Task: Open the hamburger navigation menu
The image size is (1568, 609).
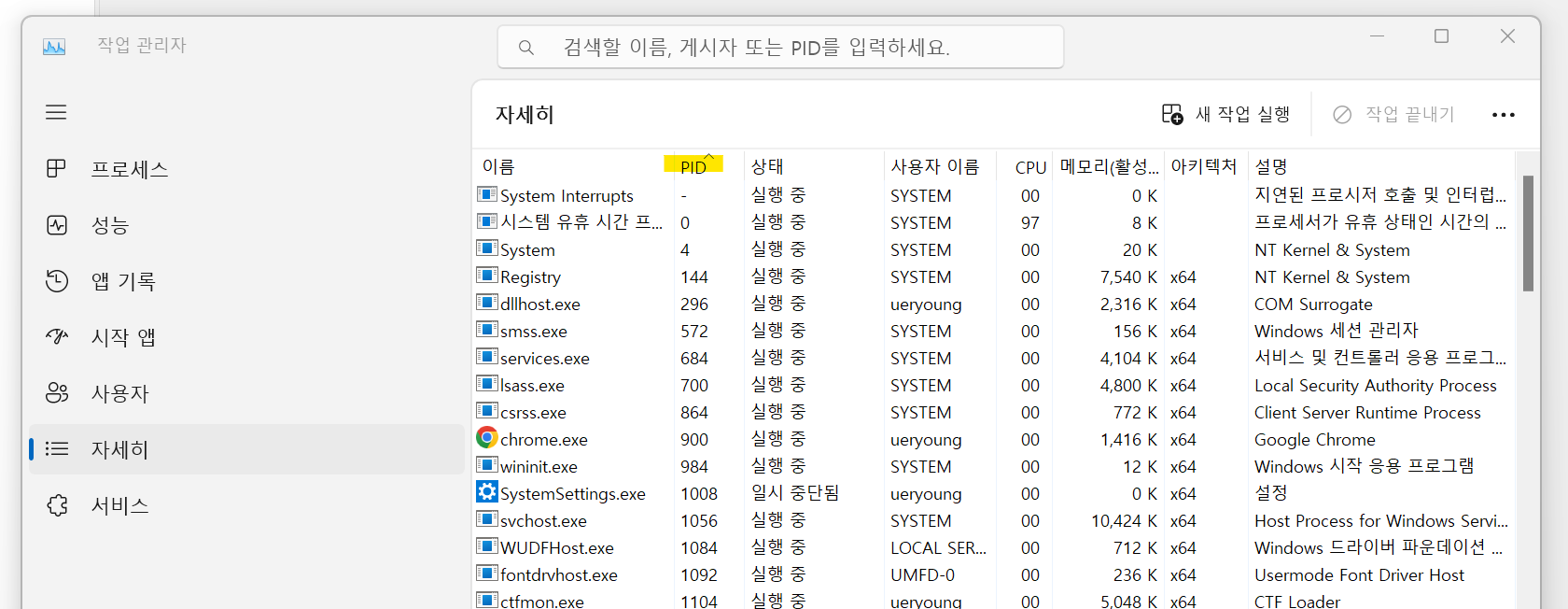Action: (56, 112)
